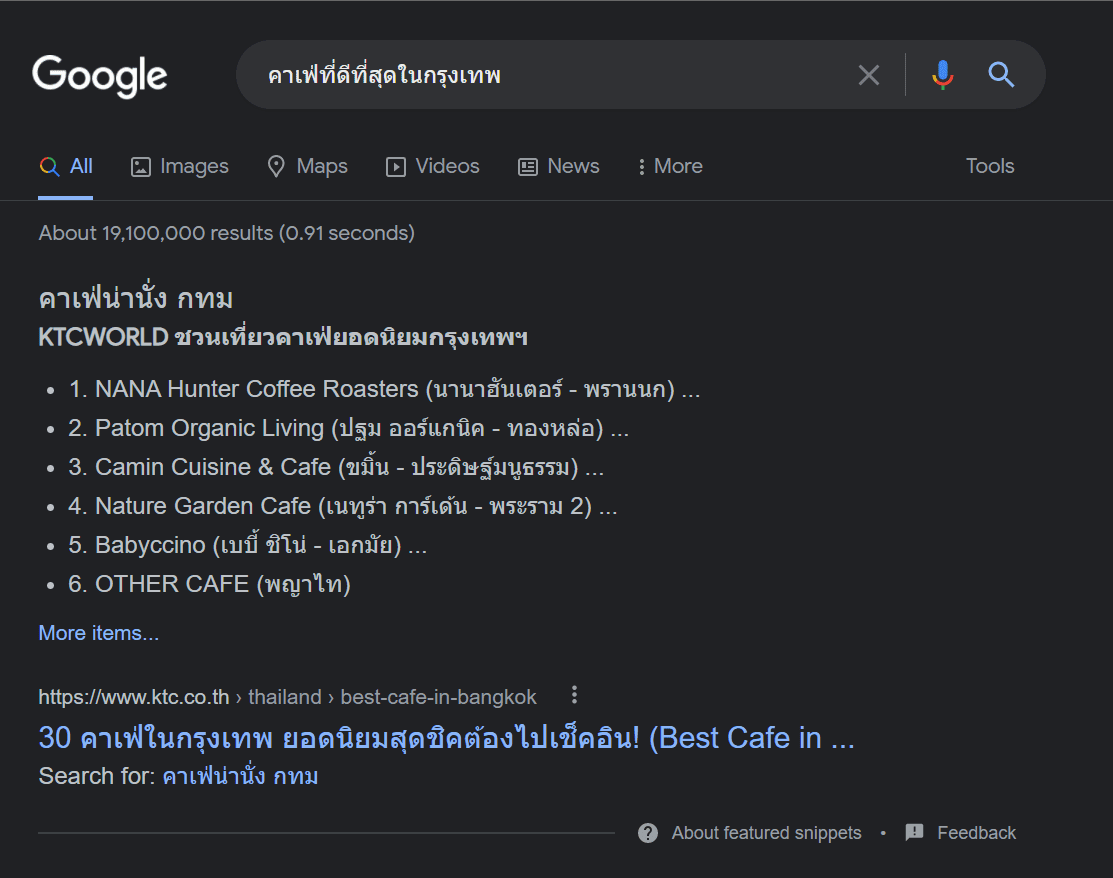
Task: Select Babyccino list item
Action: [x=247, y=546]
